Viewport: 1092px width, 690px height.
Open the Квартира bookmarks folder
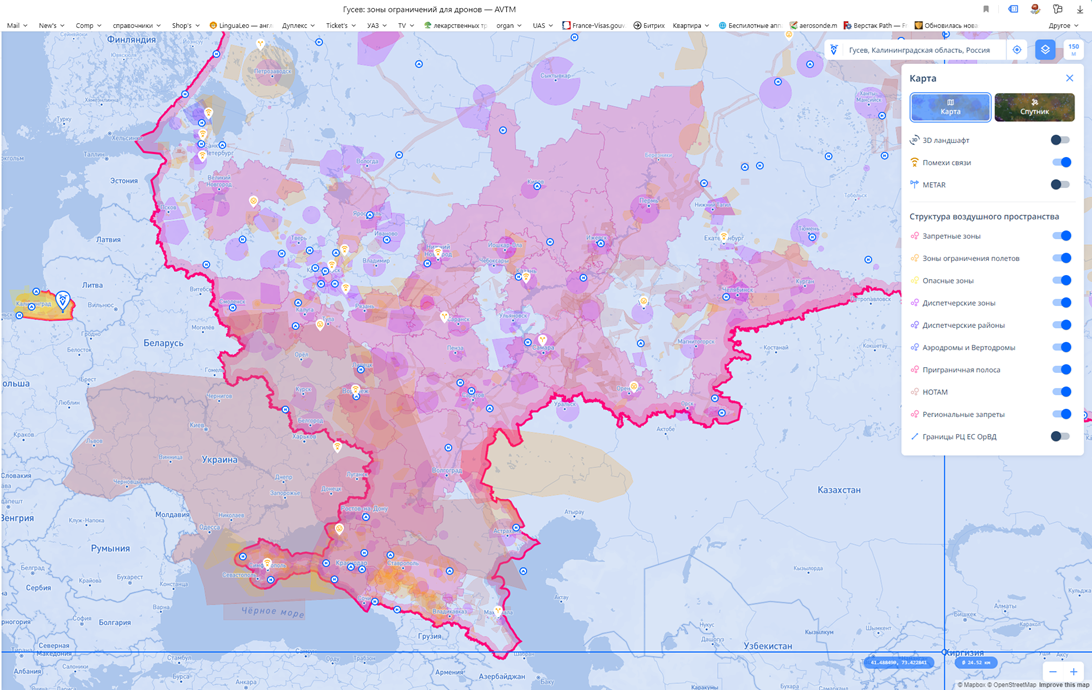[x=691, y=25]
